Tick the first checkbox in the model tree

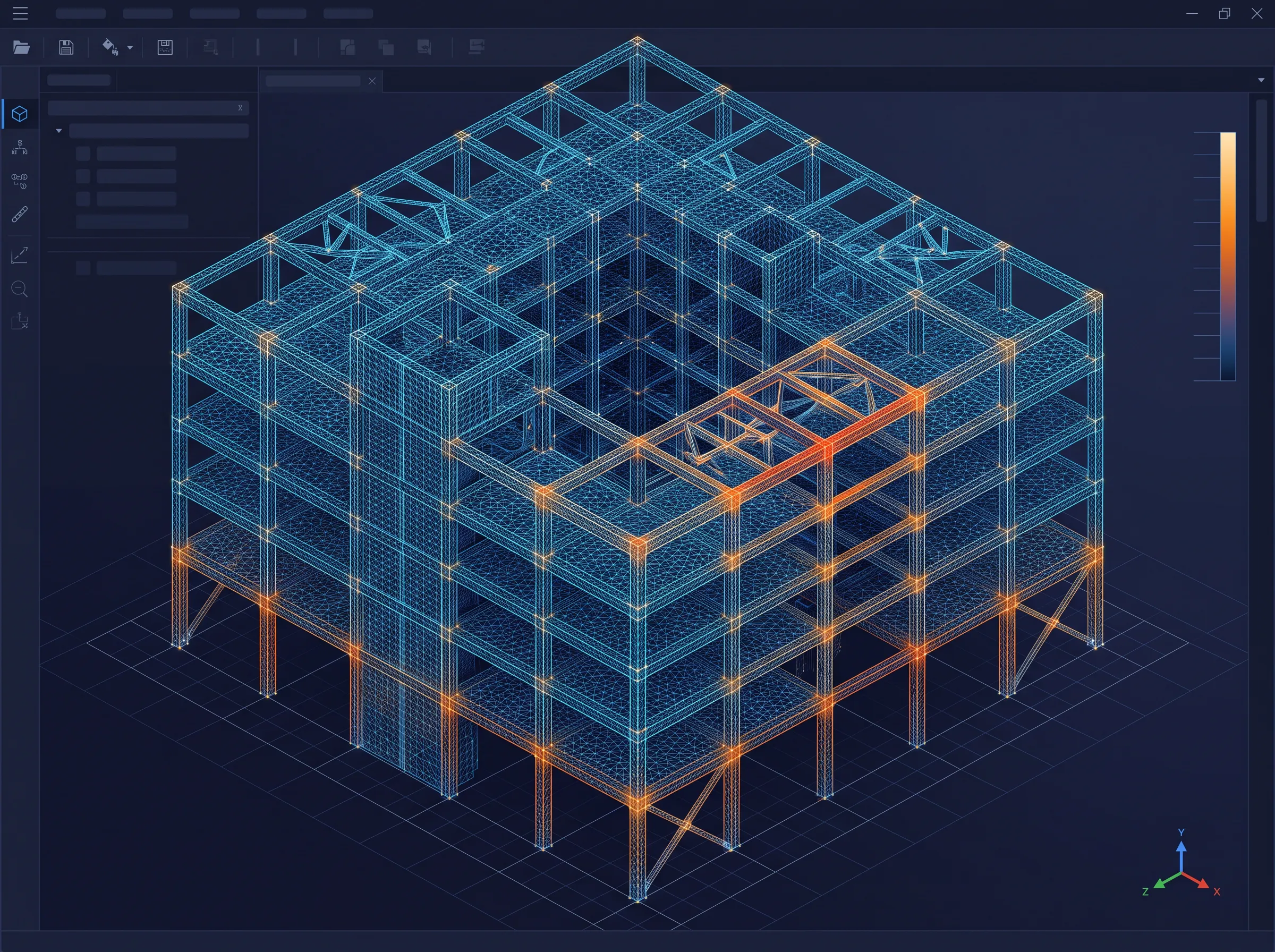coord(83,154)
